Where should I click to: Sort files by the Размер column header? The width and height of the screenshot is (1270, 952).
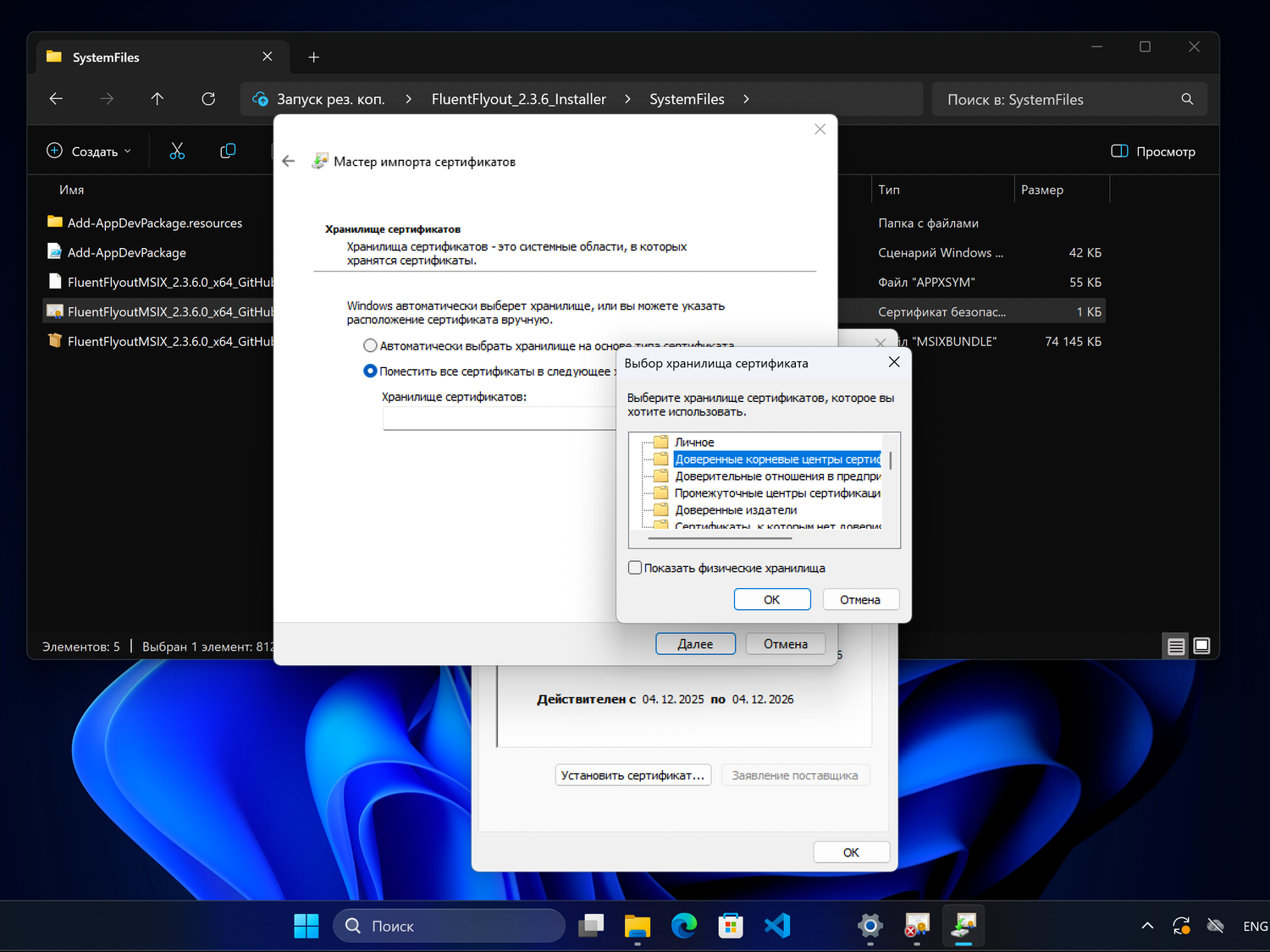[x=1042, y=190]
